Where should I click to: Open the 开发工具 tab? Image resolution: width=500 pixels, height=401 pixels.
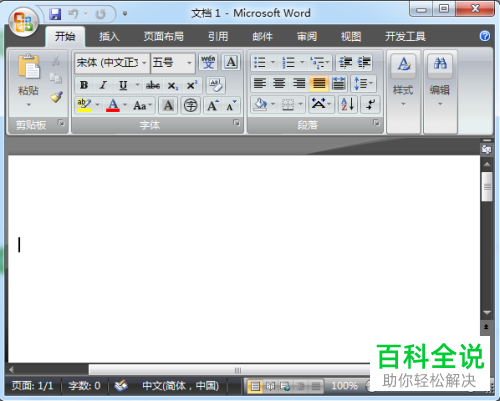tap(405, 36)
